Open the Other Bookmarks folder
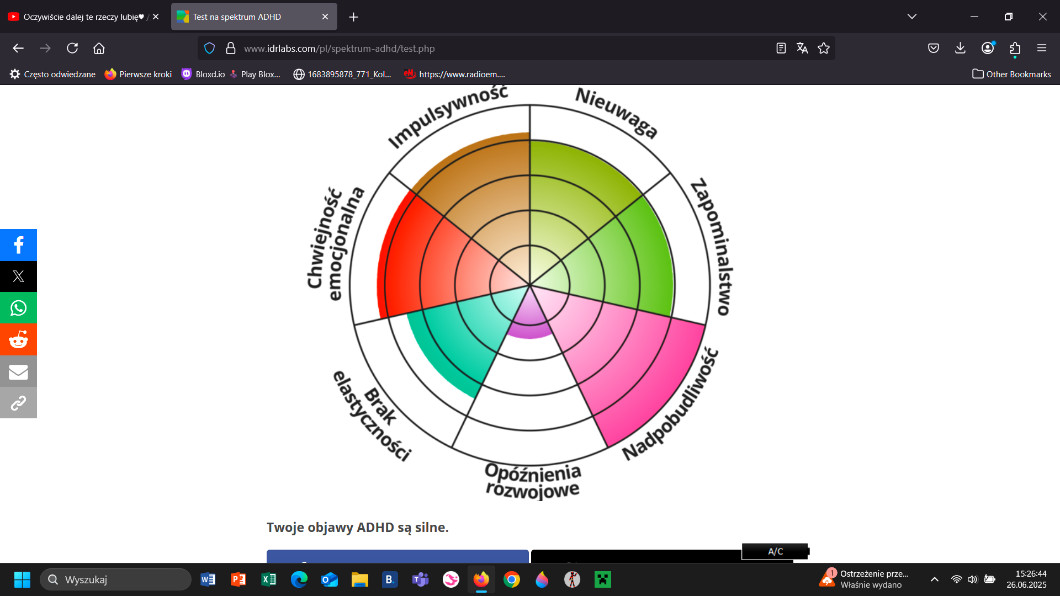Image resolution: width=1060 pixels, height=596 pixels. pyautogui.click(x=1011, y=74)
